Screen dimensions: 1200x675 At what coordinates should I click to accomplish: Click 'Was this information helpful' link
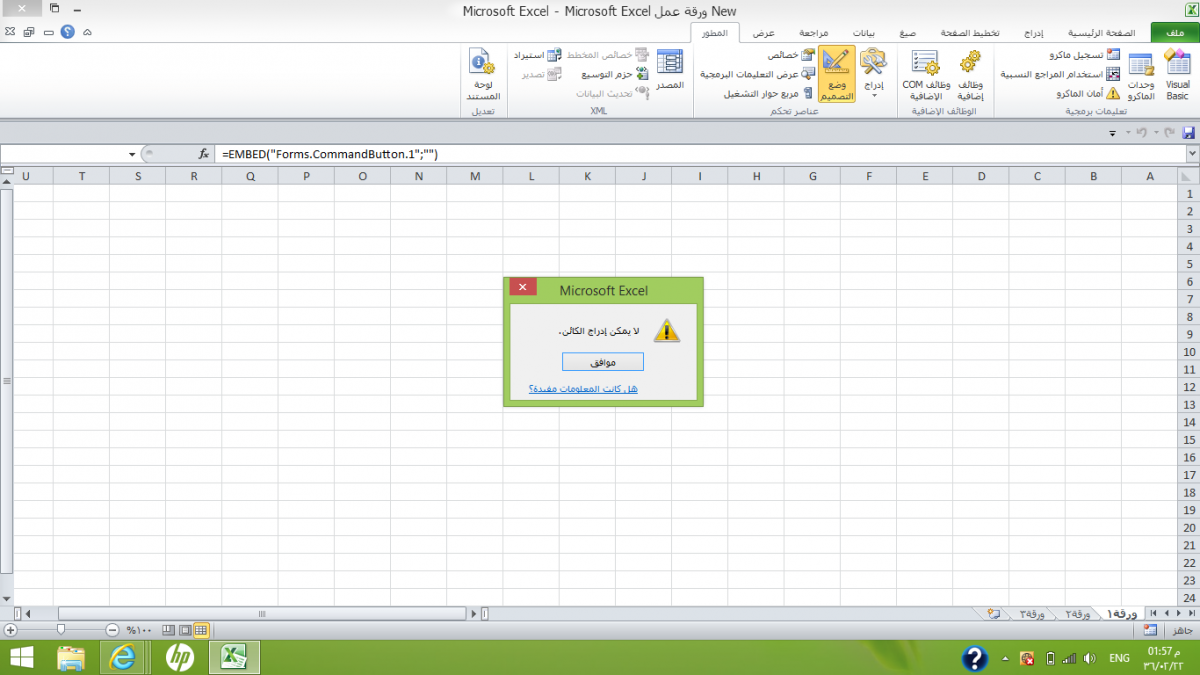pyautogui.click(x=583, y=388)
